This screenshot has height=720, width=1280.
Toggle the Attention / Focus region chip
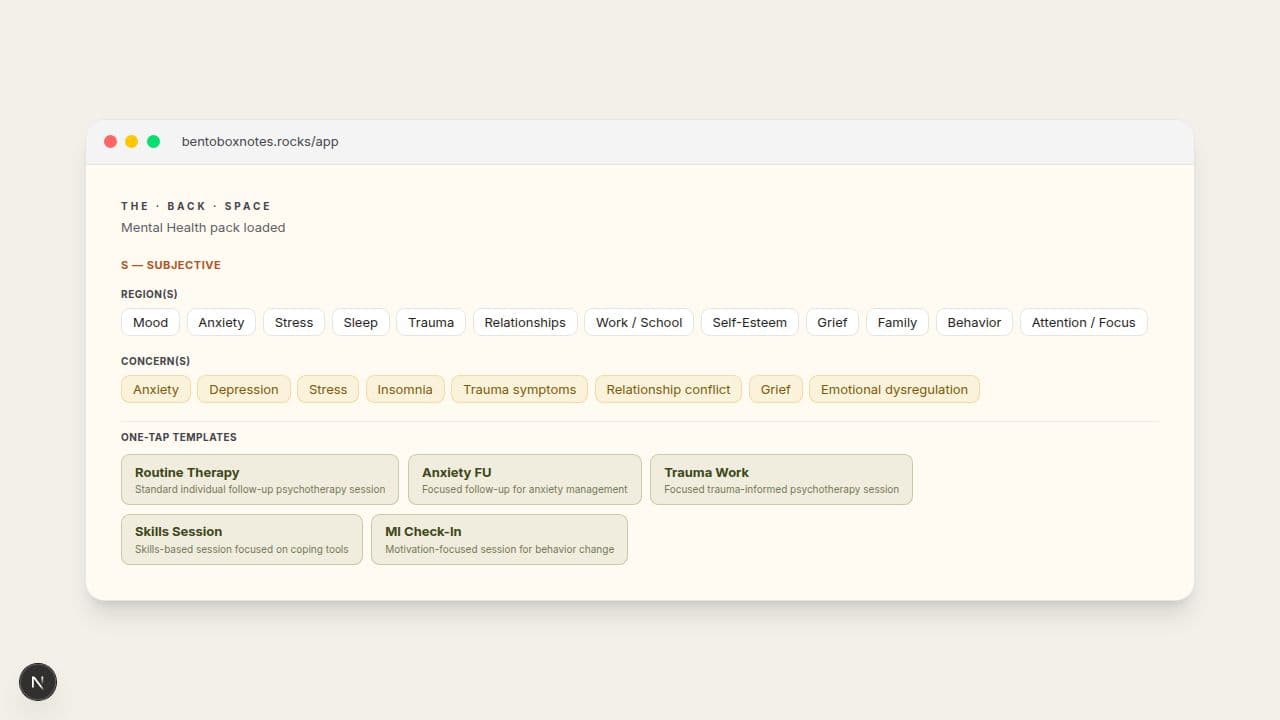pyautogui.click(x=1084, y=322)
